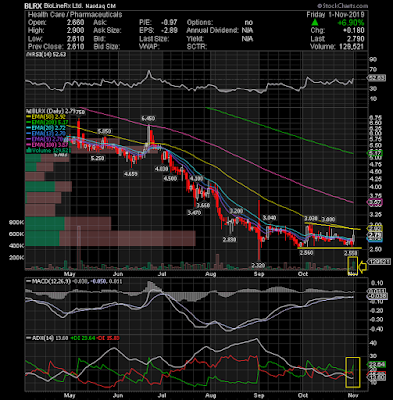Image resolution: width=393 pixels, height=400 pixels.
Task: Click the green EMA 200 value tag on right axis
Action: click(x=375, y=153)
